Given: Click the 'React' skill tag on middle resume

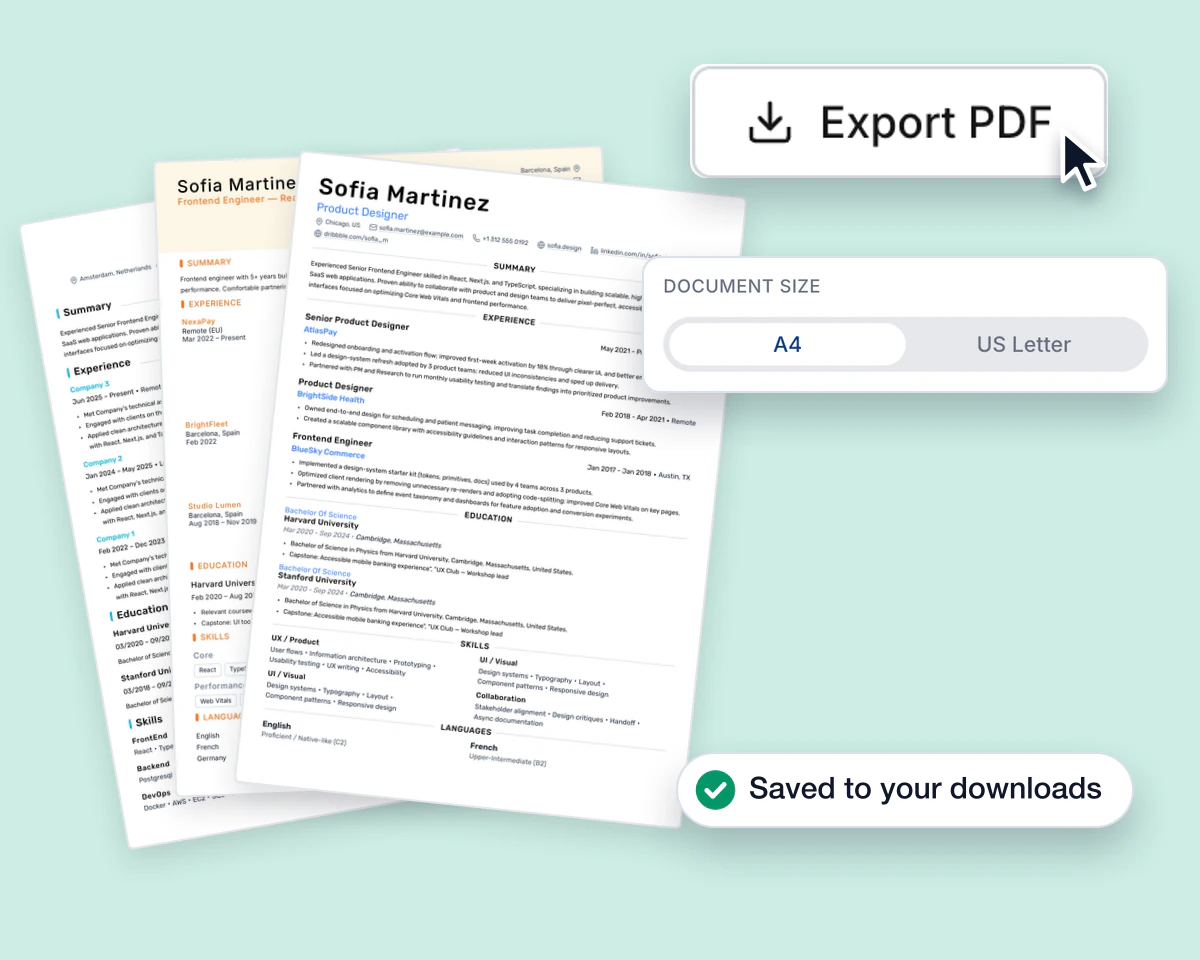Looking at the screenshot, I should pyautogui.click(x=207, y=670).
